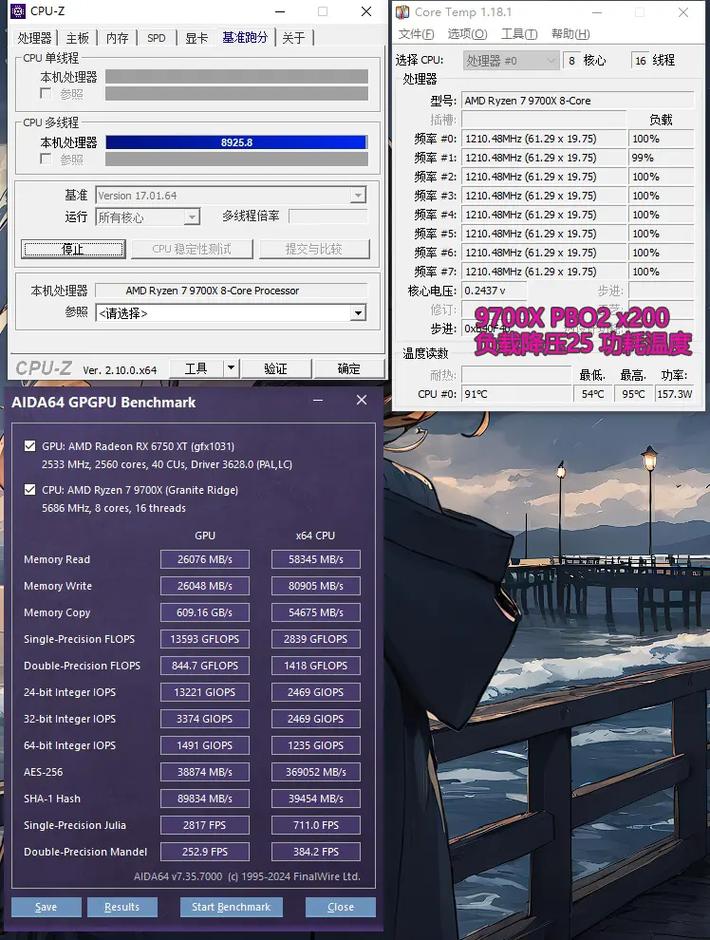The height and width of the screenshot is (940, 710).
Task: Click the Core Temp thermometer title icon
Action: 402,12
